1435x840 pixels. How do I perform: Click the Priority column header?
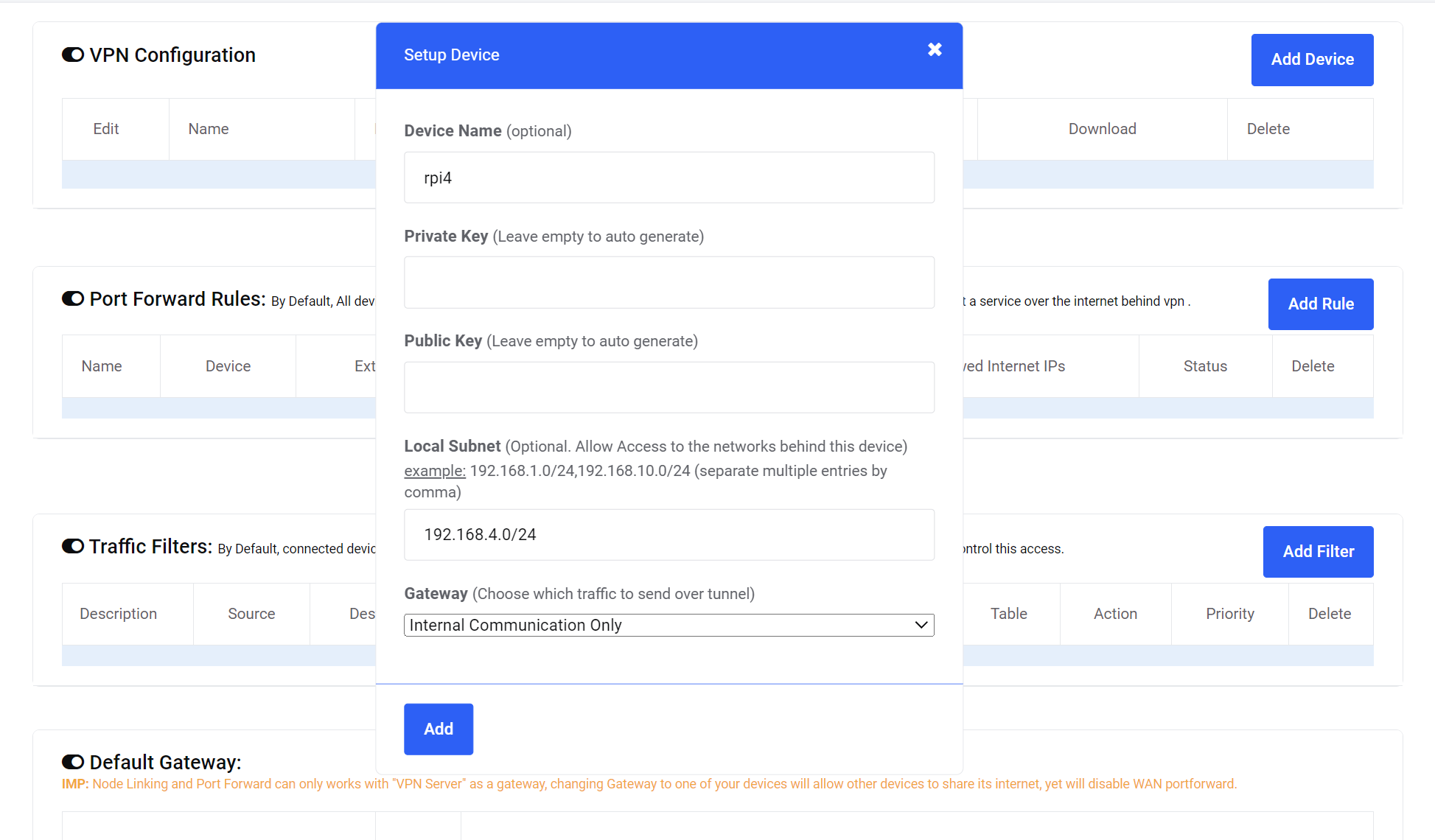[1229, 614]
